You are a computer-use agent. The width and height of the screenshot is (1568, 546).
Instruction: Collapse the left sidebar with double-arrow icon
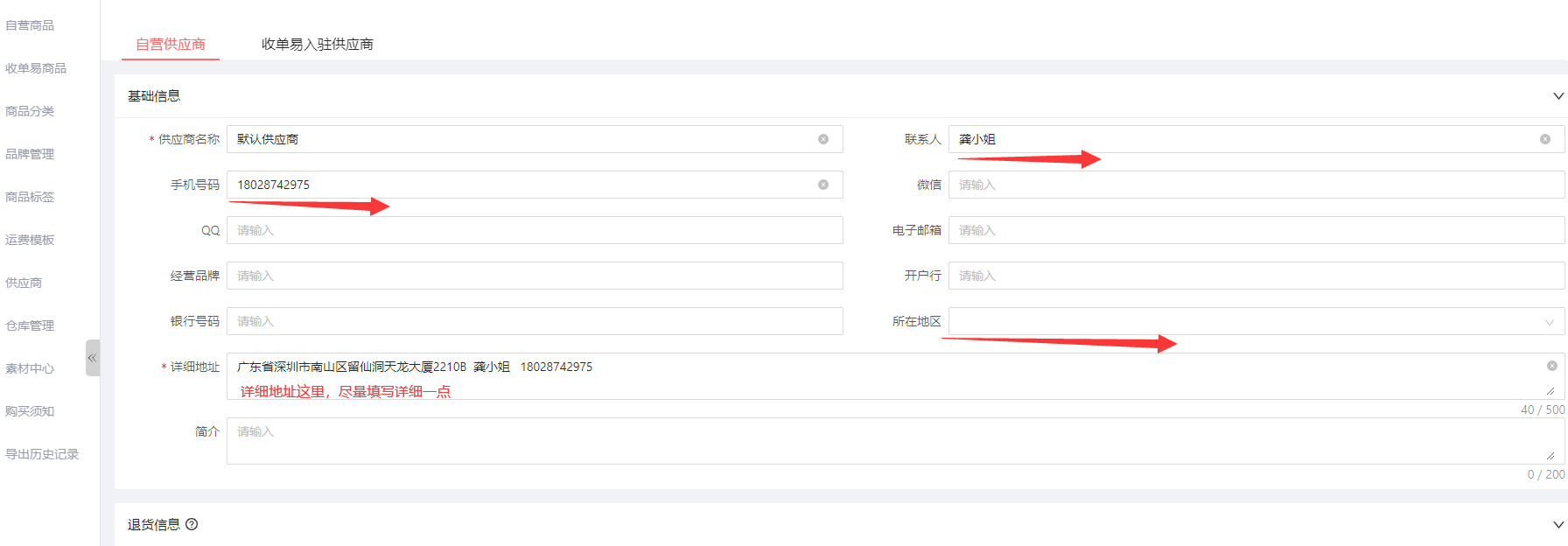coord(92,358)
